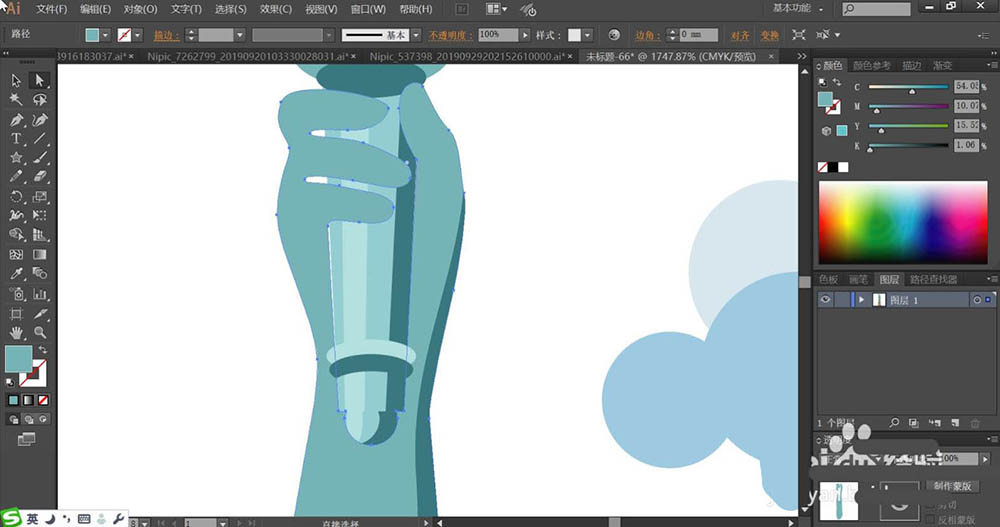Open brush definition 基本 dropdown
The height and width of the screenshot is (527, 1000).
click(x=416, y=35)
